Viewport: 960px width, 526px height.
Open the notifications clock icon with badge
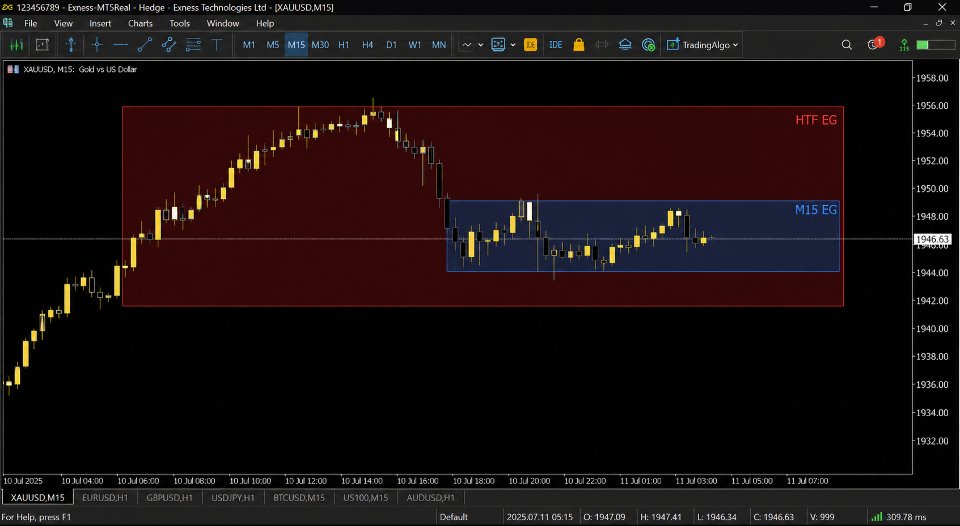pos(875,44)
